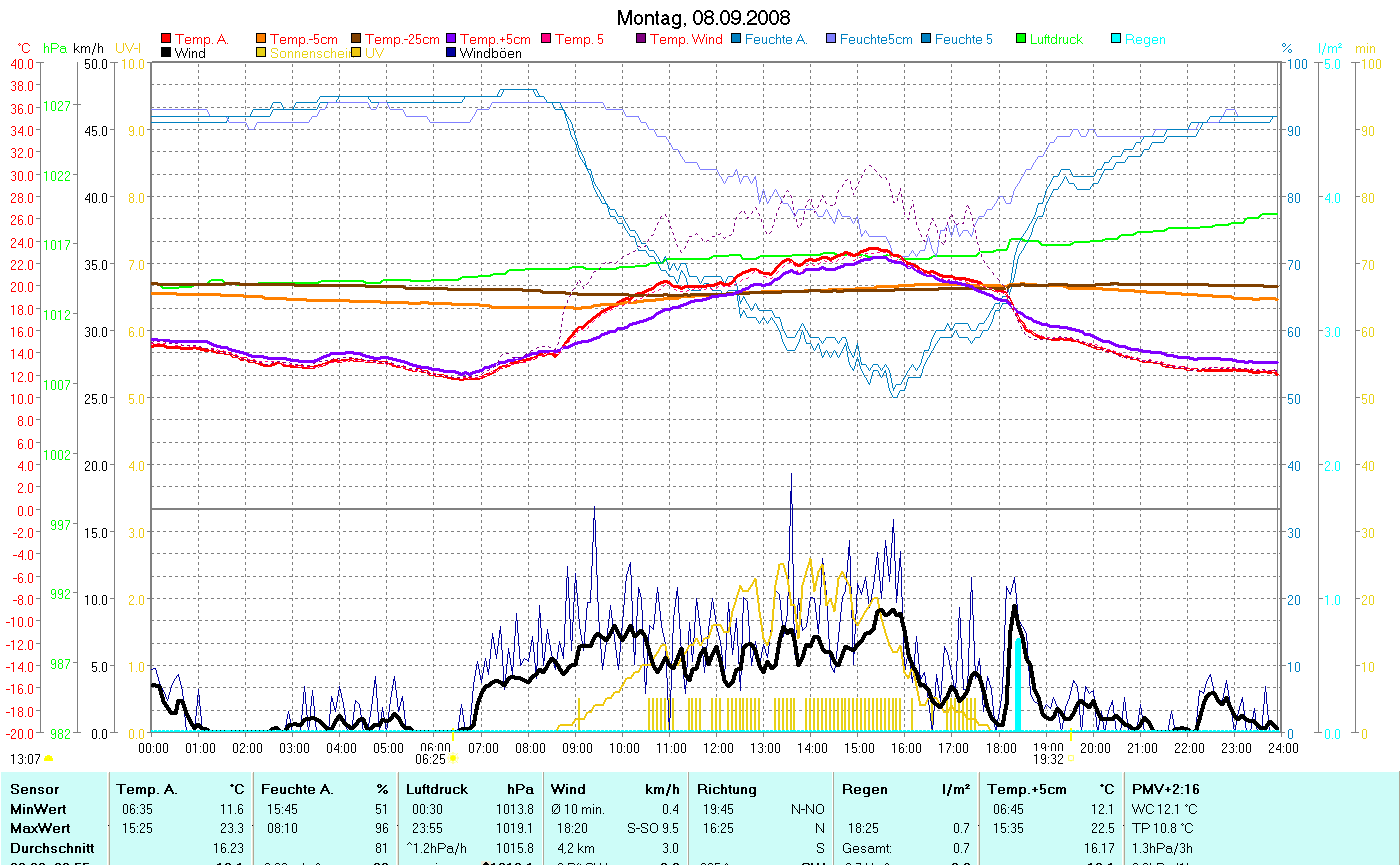
Task: Click the Feuchte5cm legend label
Action: click(875, 40)
